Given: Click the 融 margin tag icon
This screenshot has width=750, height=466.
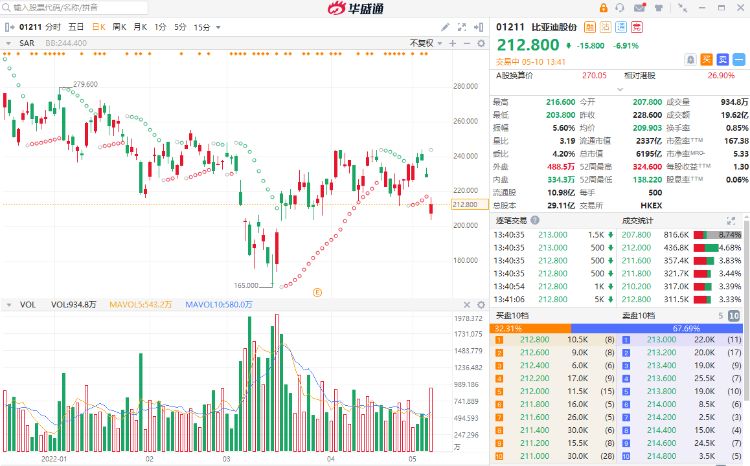Looking at the screenshot, I should [x=590, y=27].
